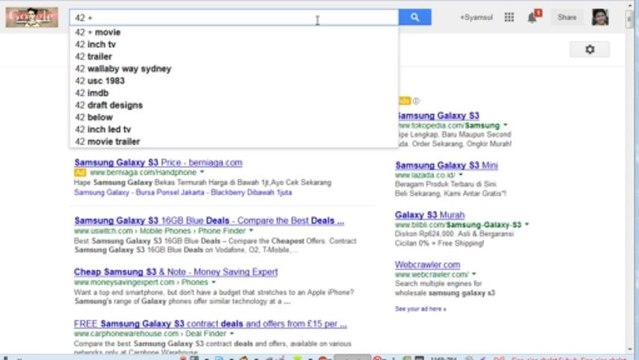Choose the '42 trailer' suggestion

tap(234, 57)
